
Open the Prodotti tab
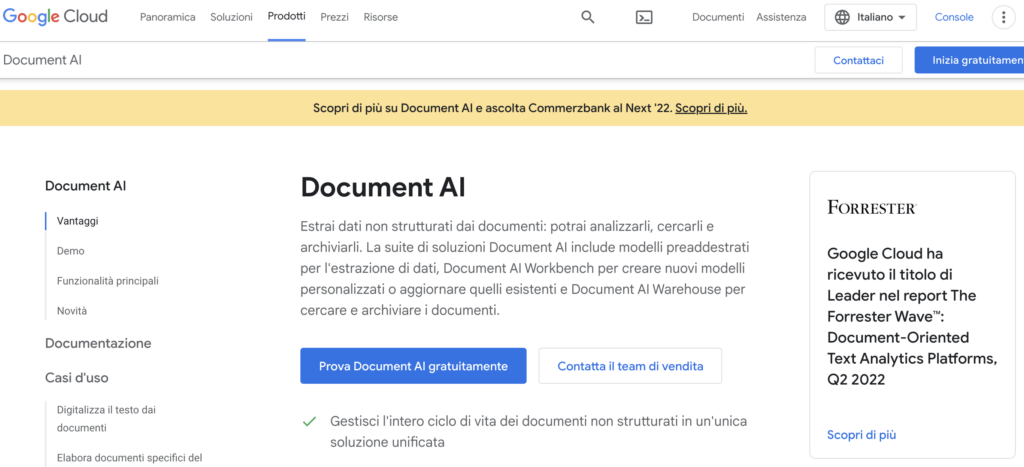pos(287,17)
